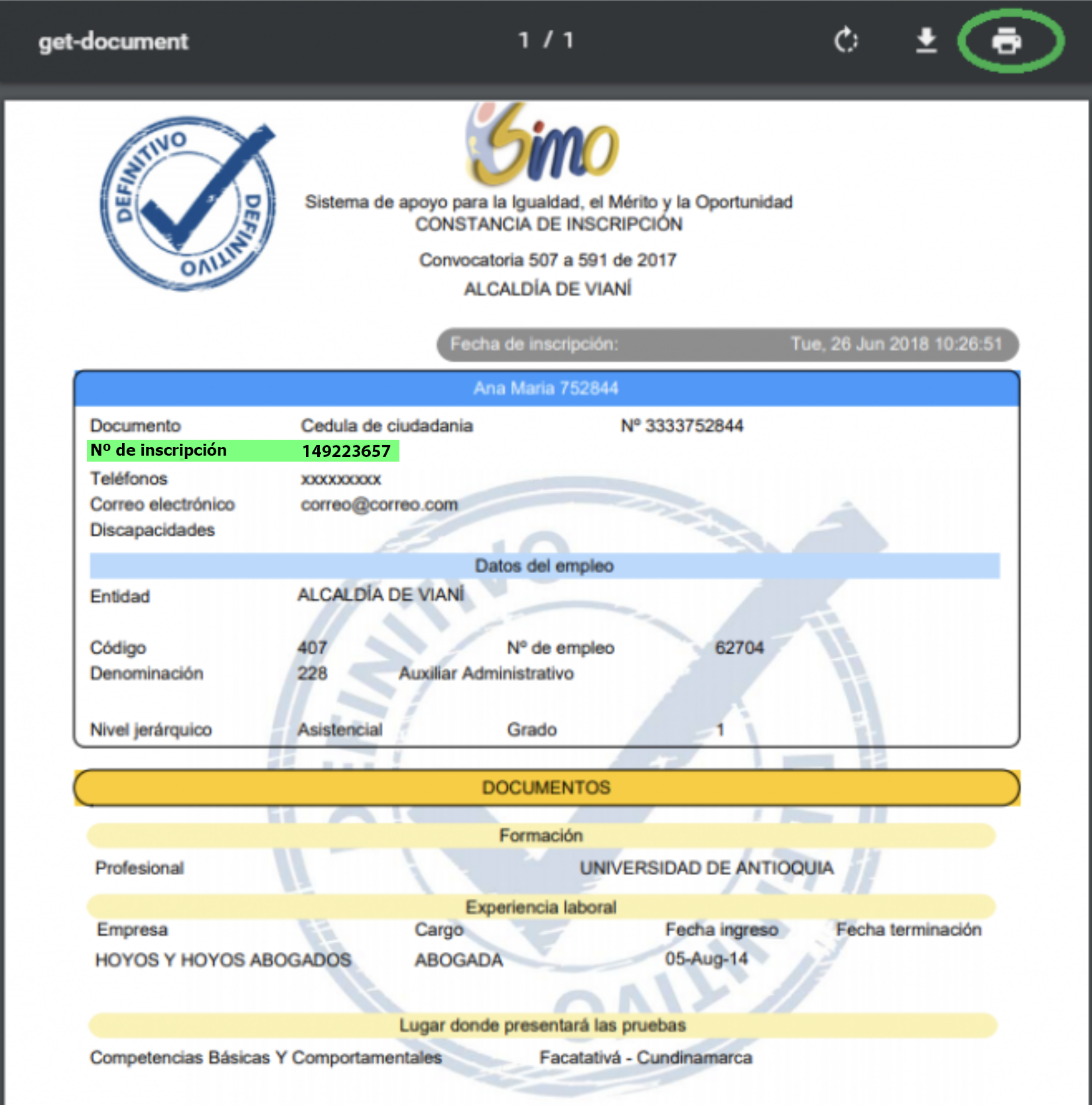Click the inscription date Tue, 26 Jun 2018 10:26:51

pyautogui.click(x=896, y=344)
